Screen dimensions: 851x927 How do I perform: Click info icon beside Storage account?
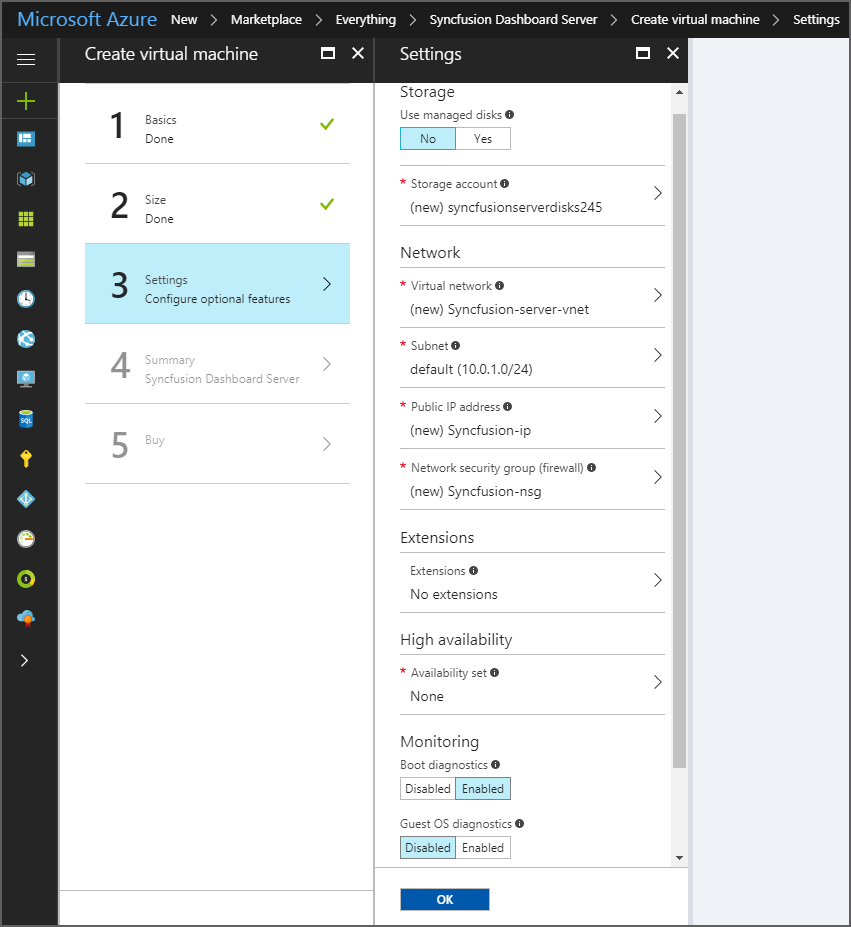[x=504, y=184]
